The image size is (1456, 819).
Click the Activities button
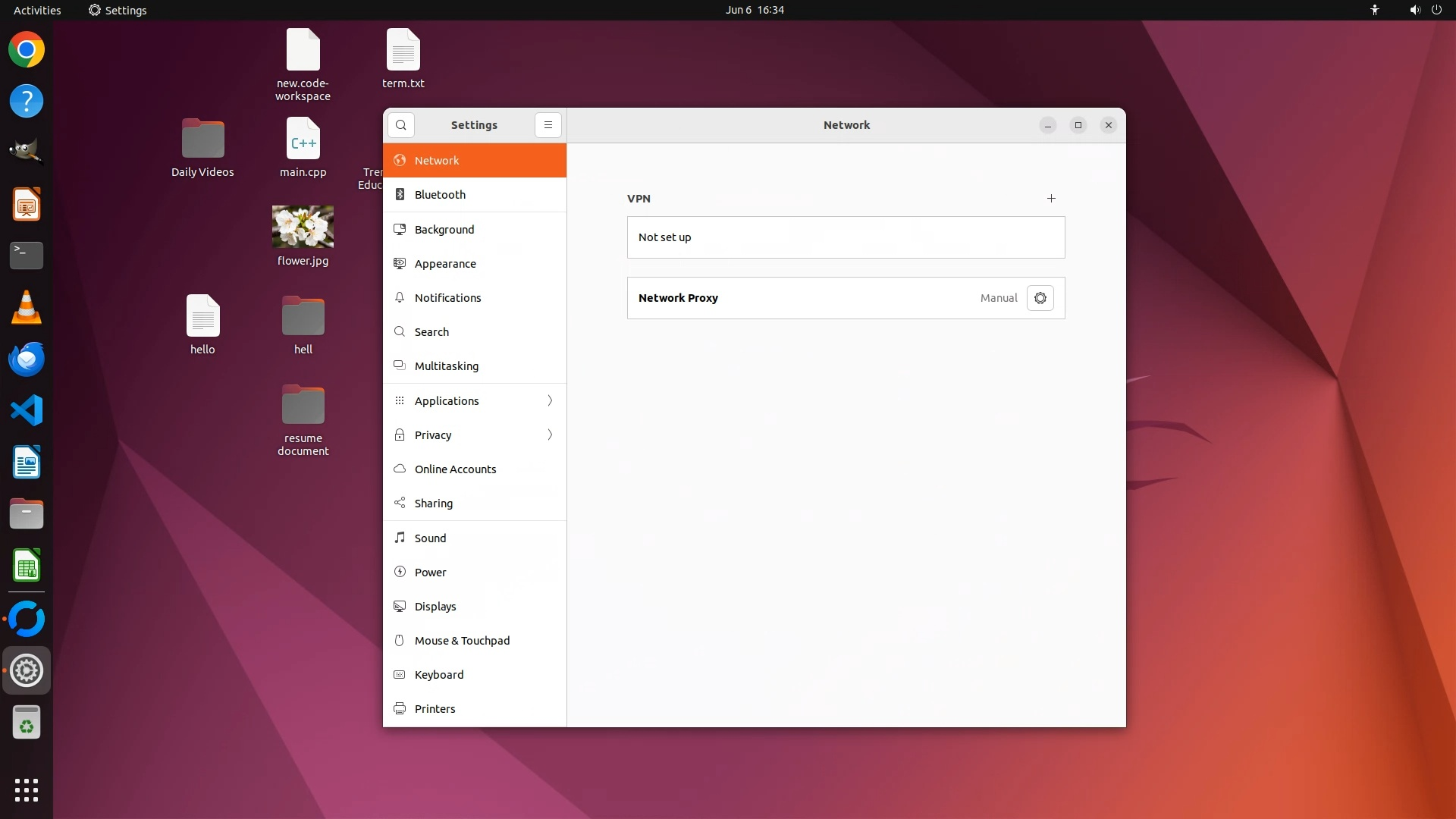[x=37, y=10]
